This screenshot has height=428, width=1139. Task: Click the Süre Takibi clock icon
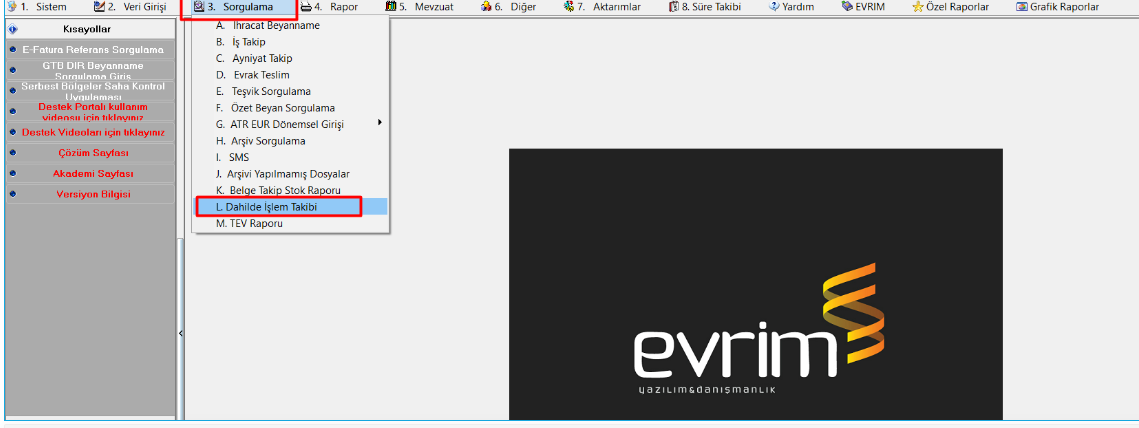(674, 7)
